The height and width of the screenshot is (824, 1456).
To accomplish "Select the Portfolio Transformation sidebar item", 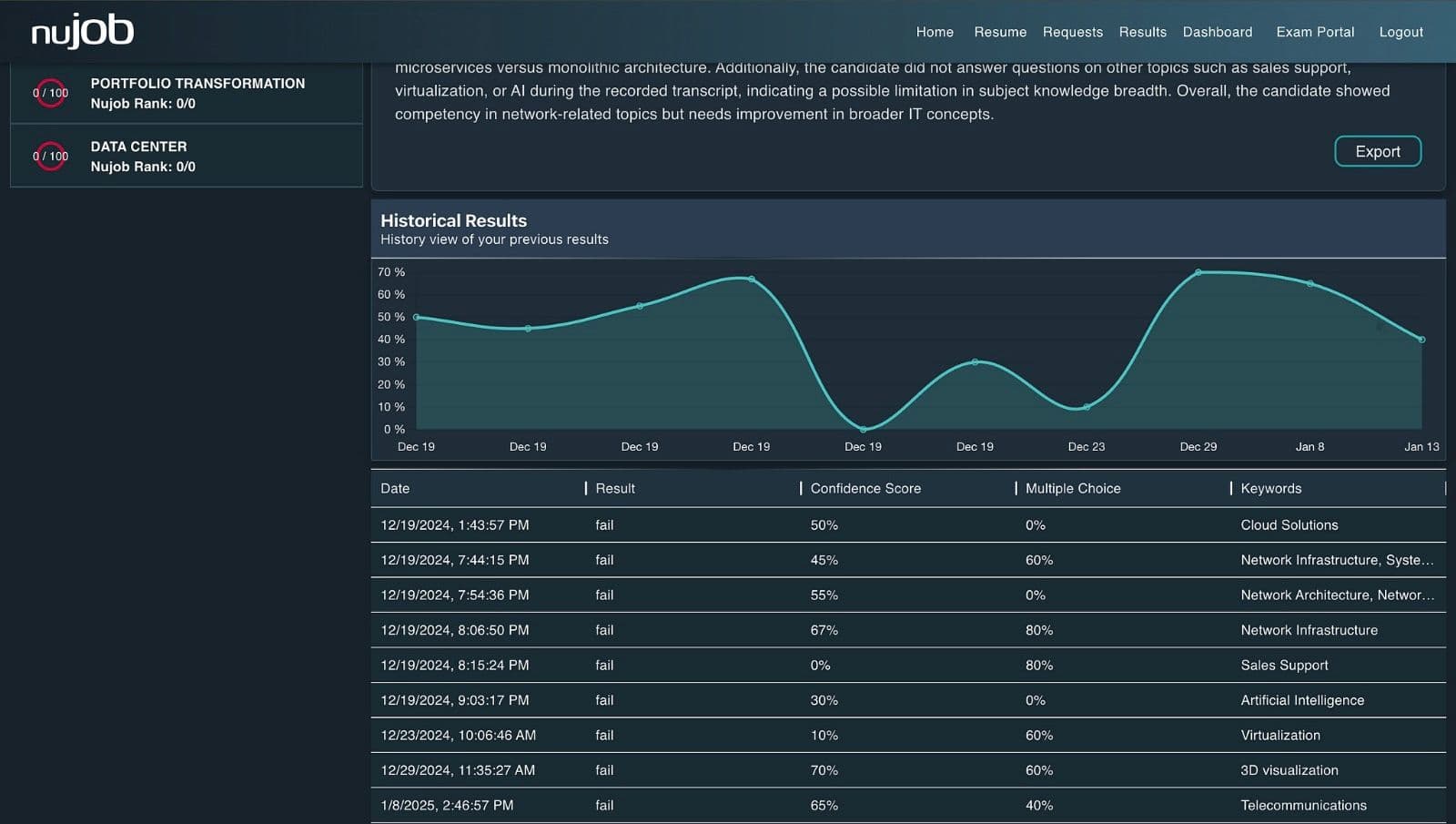I will point(197,93).
